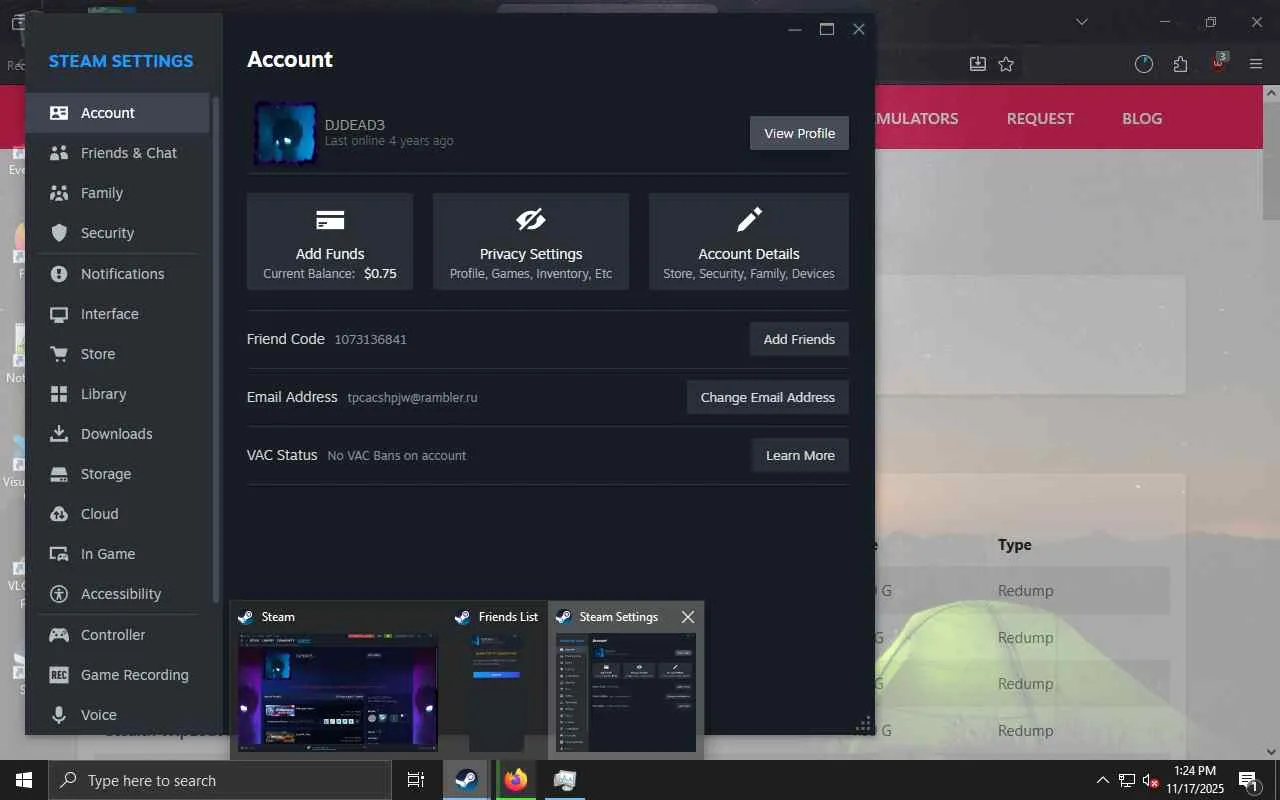Open Voice settings with microphone icon
This screenshot has height=800, width=1280.
click(x=59, y=715)
